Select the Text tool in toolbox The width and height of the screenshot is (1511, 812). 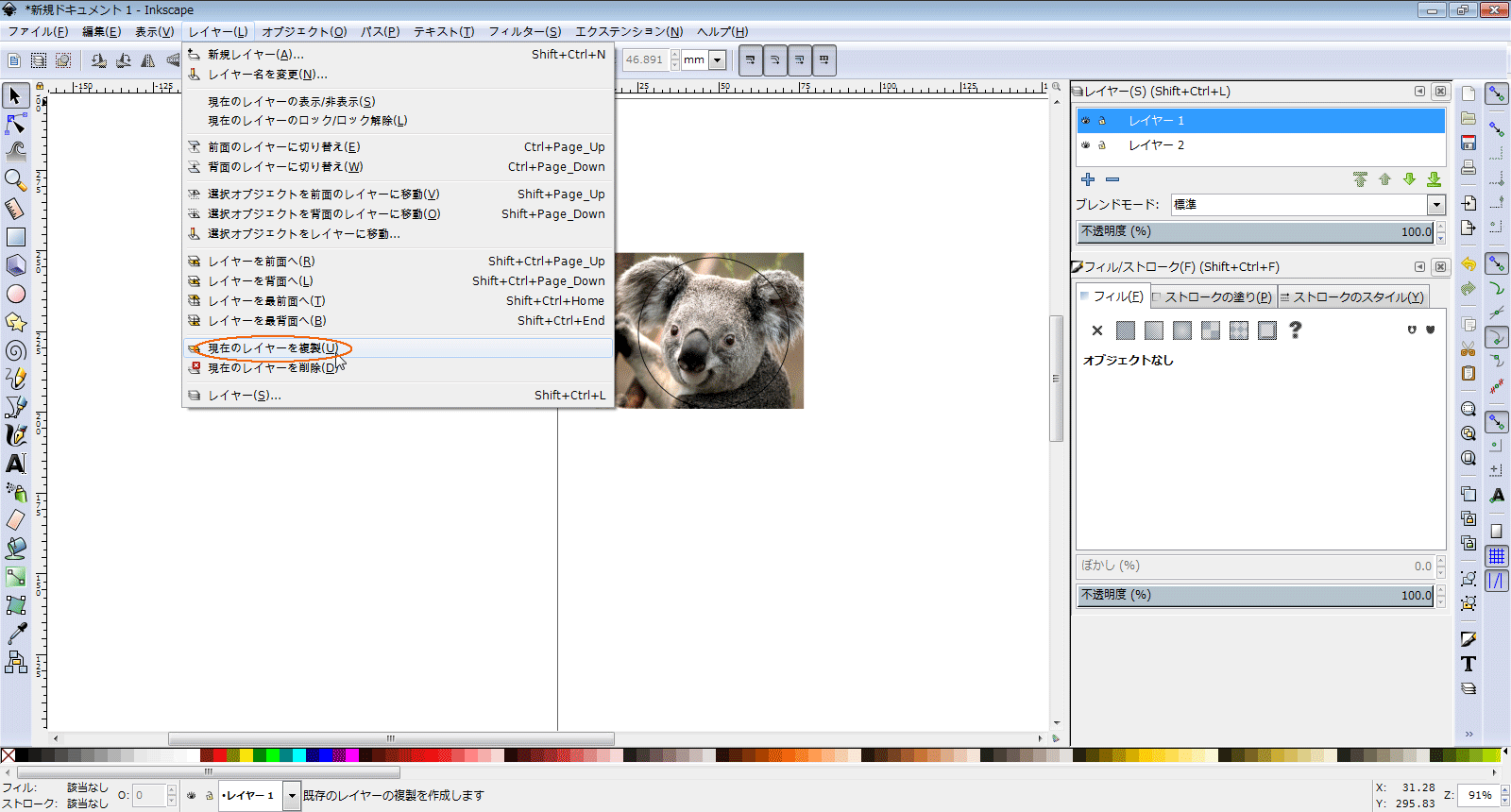[x=16, y=464]
